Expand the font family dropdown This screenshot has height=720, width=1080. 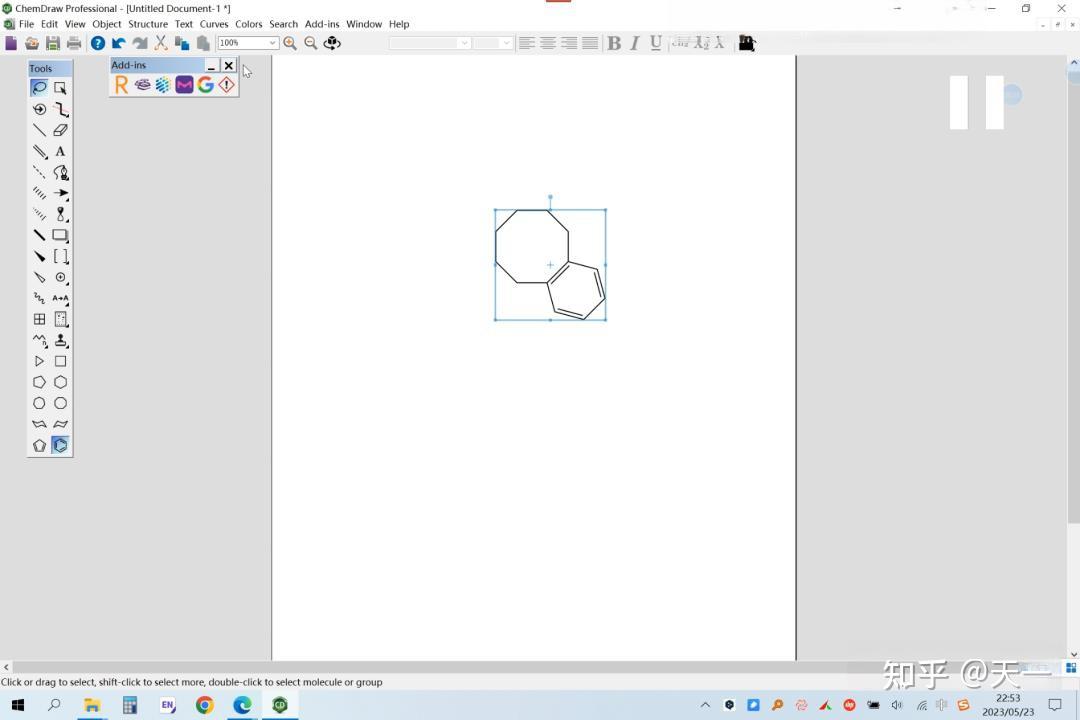click(464, 43)
